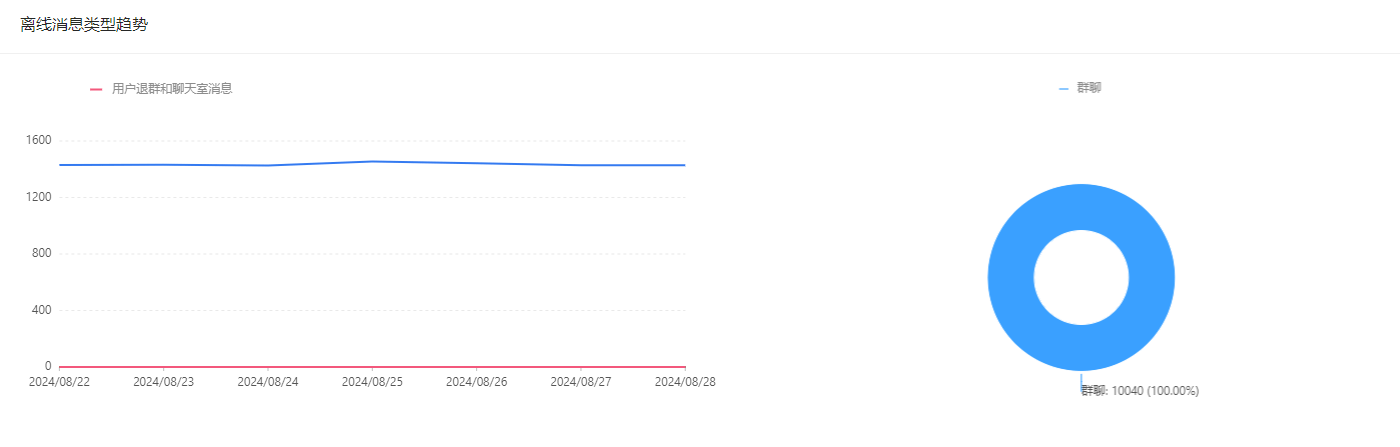Click the pink legend marker for 用户退群和聊天室消息

click(96, 89)
